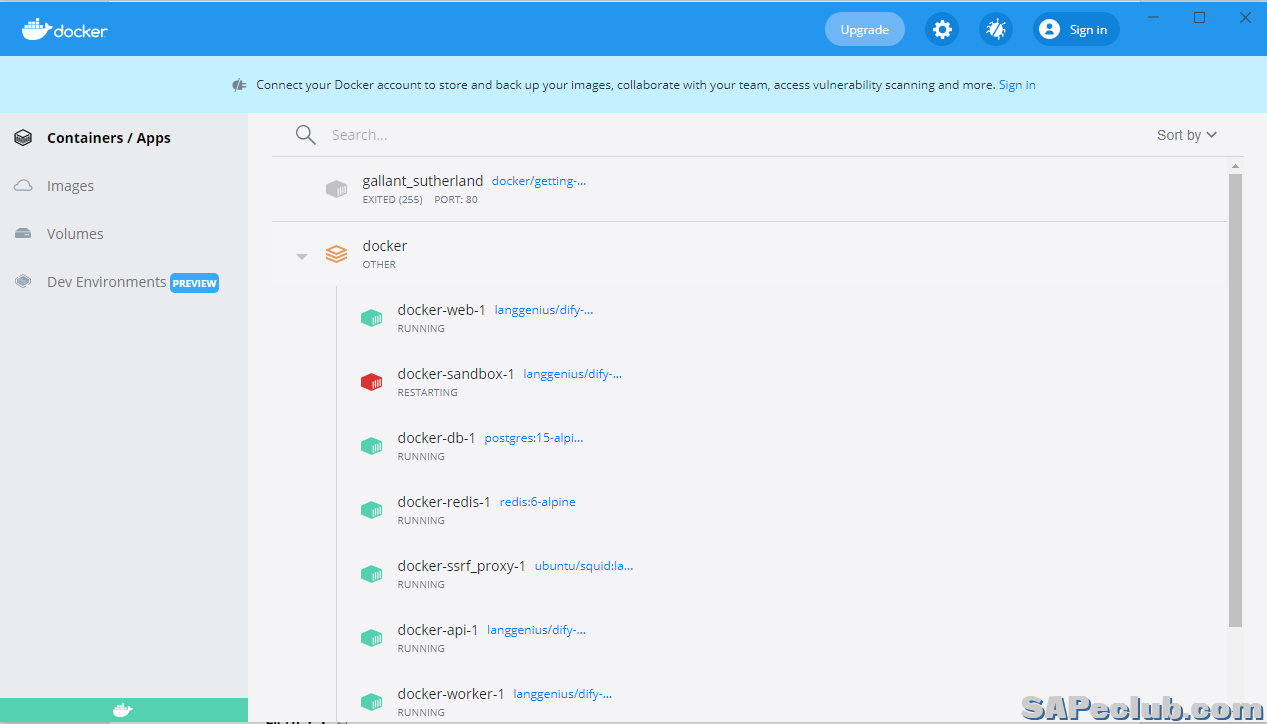The image size is (1267, 724).
Task: Click the bug troubleshoot icon
Action: point(995,30)
